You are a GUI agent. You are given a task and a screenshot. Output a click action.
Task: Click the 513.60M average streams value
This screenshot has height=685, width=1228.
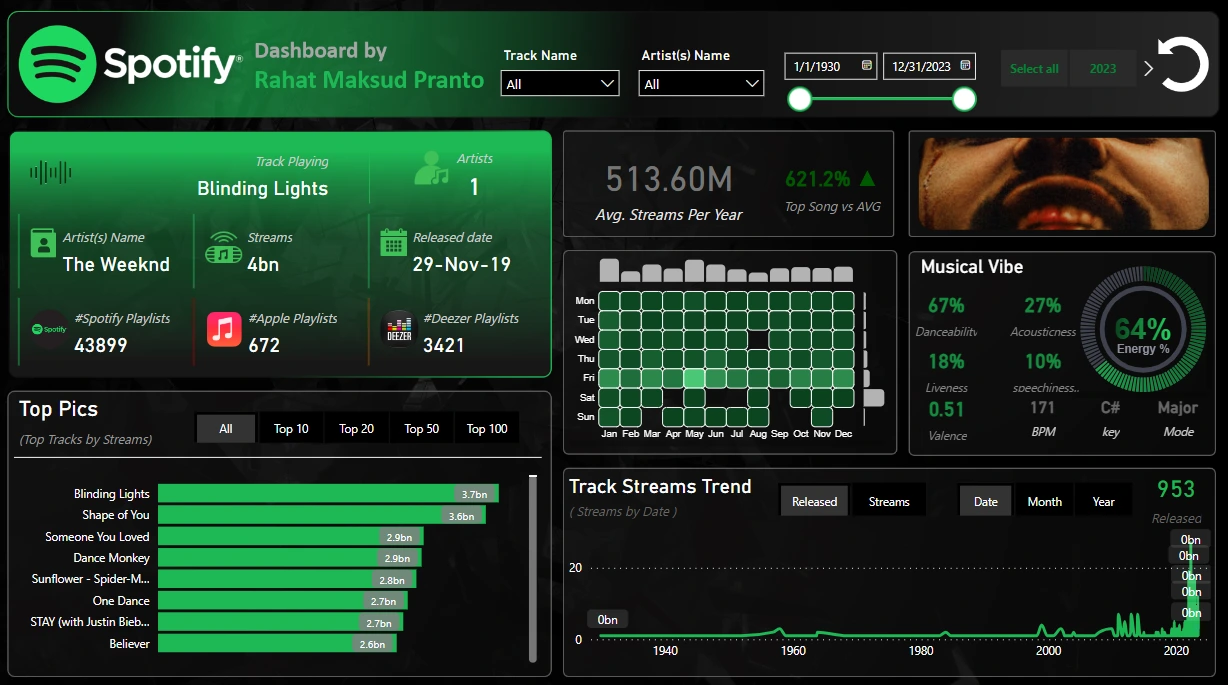click(670, 179)
